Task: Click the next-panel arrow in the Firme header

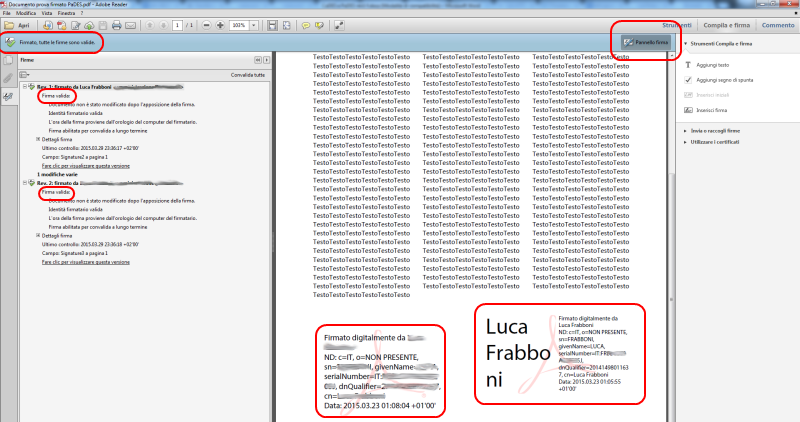Action: [266, 60]
